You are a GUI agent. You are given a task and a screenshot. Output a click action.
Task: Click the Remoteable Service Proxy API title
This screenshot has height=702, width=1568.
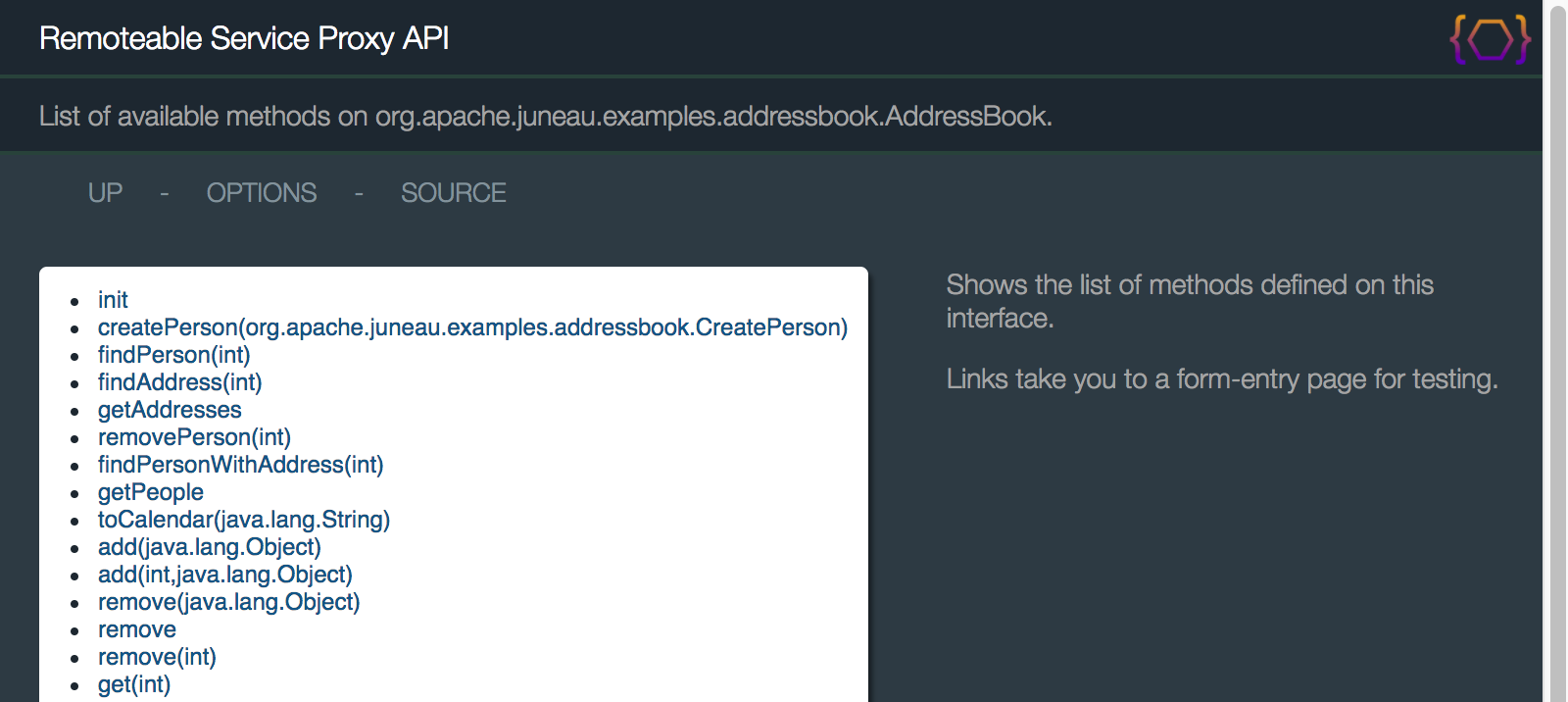pos(243,38)
